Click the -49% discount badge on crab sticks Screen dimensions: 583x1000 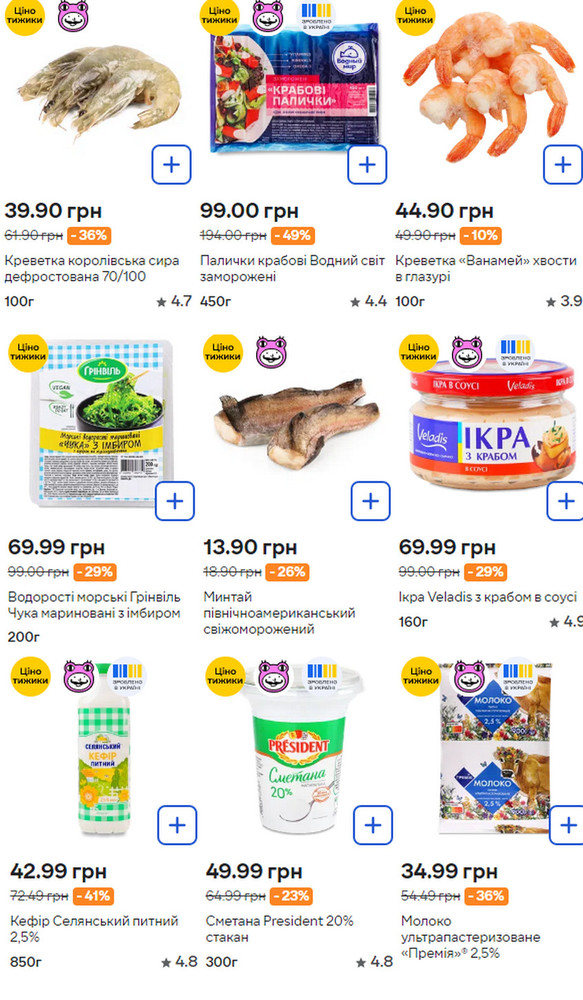(x=293, y=235)
